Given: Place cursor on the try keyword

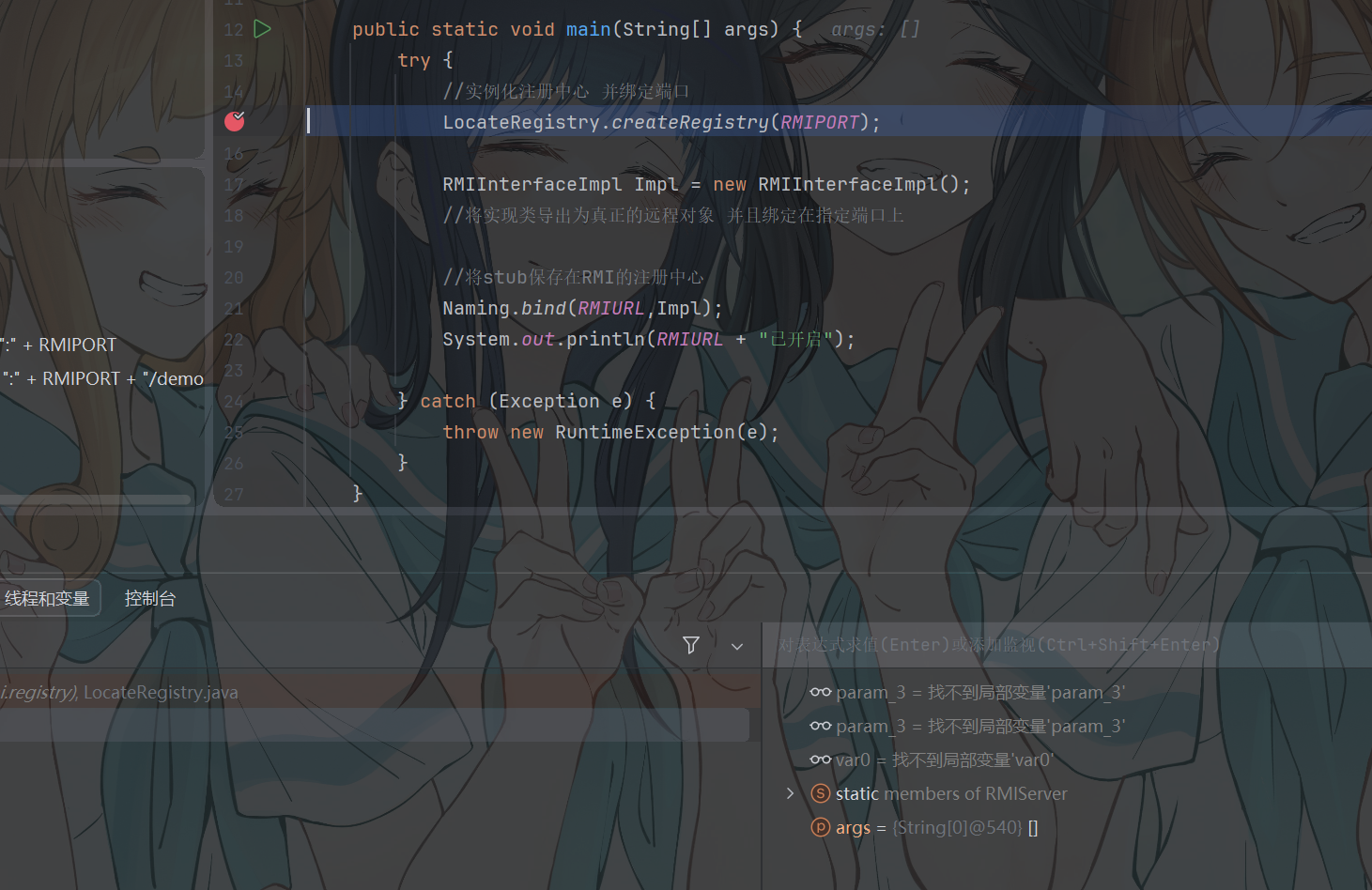Looking at the screenshot, I should pos(414,60).
